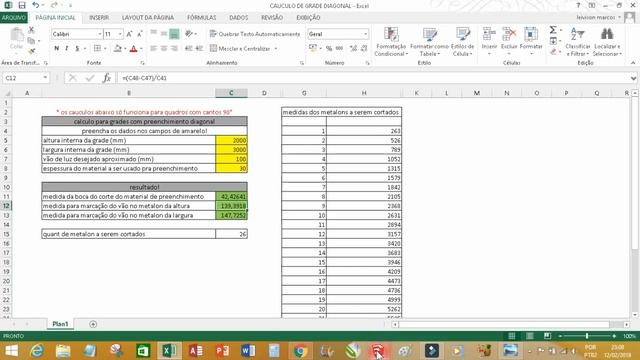Click increase decimal places icon
Image resolution: width=640 pixels, height=360 pixels.
click(353, 49)
